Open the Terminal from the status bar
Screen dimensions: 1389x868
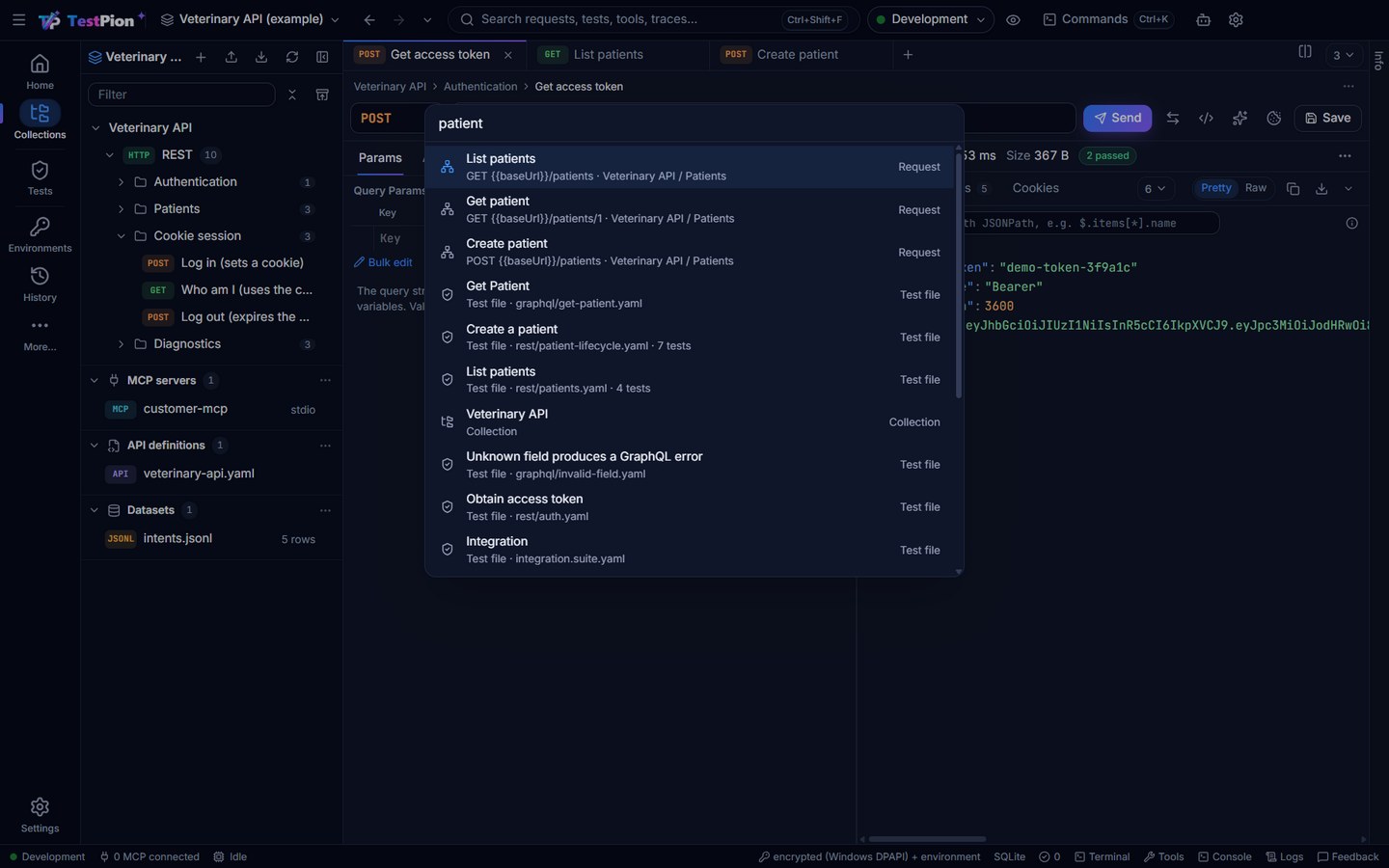[1102, 856]
